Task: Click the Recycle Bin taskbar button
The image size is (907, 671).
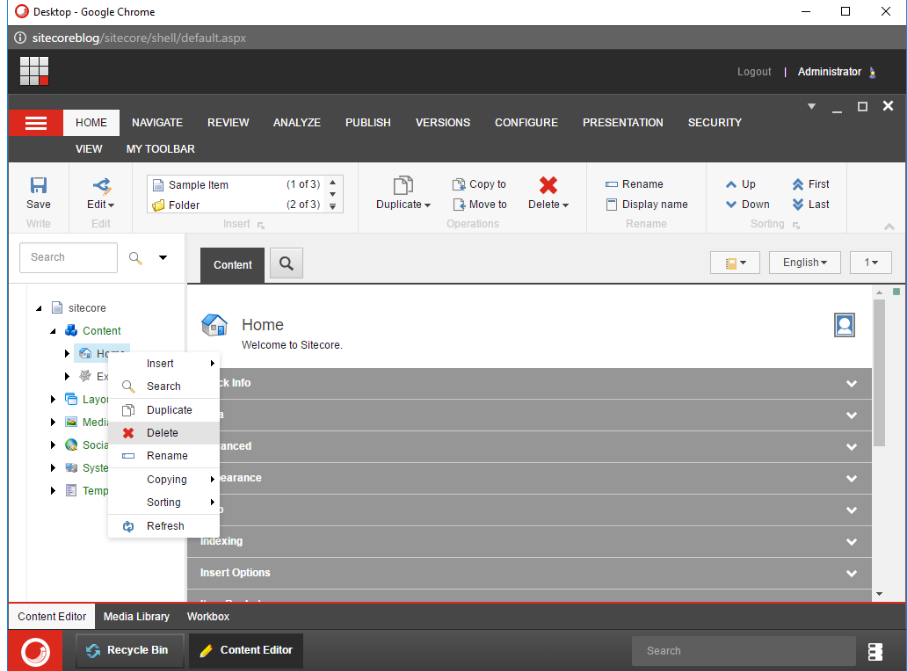Action: coord(130,650)
